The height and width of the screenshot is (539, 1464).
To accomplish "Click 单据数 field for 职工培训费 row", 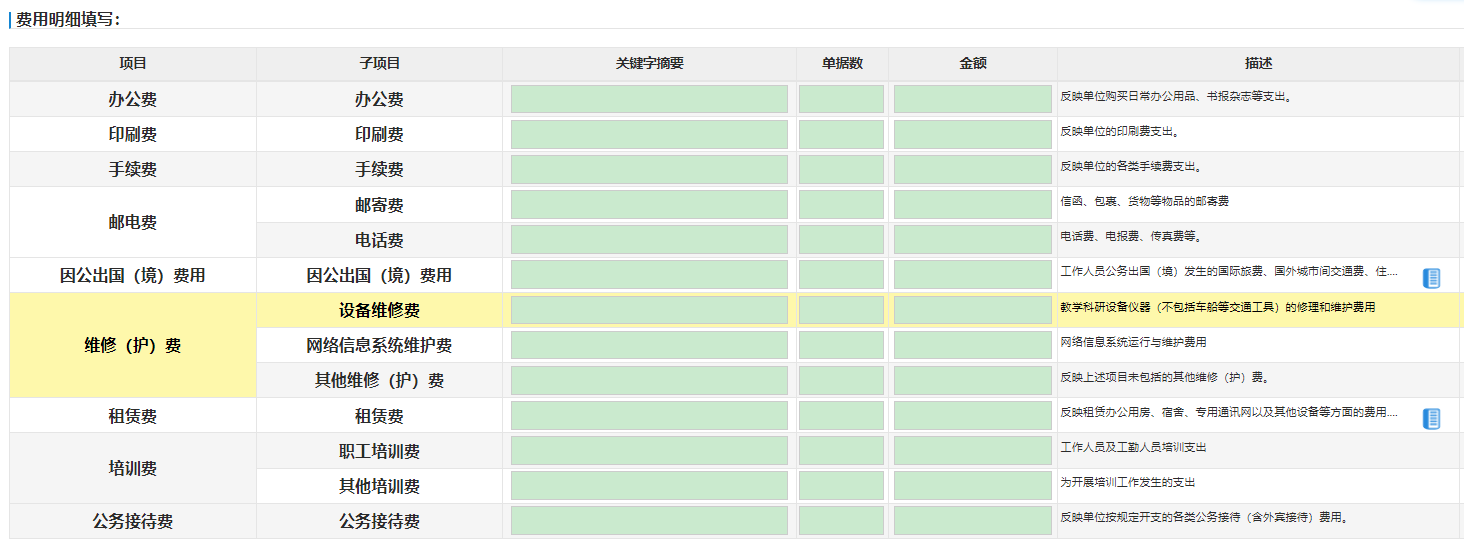I will coord(841,451).
